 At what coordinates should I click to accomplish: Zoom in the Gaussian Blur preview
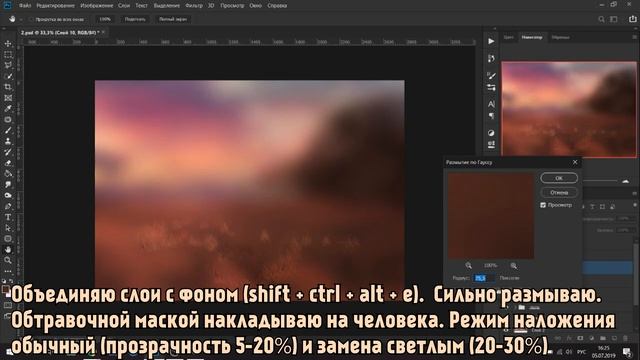point(513,266)
